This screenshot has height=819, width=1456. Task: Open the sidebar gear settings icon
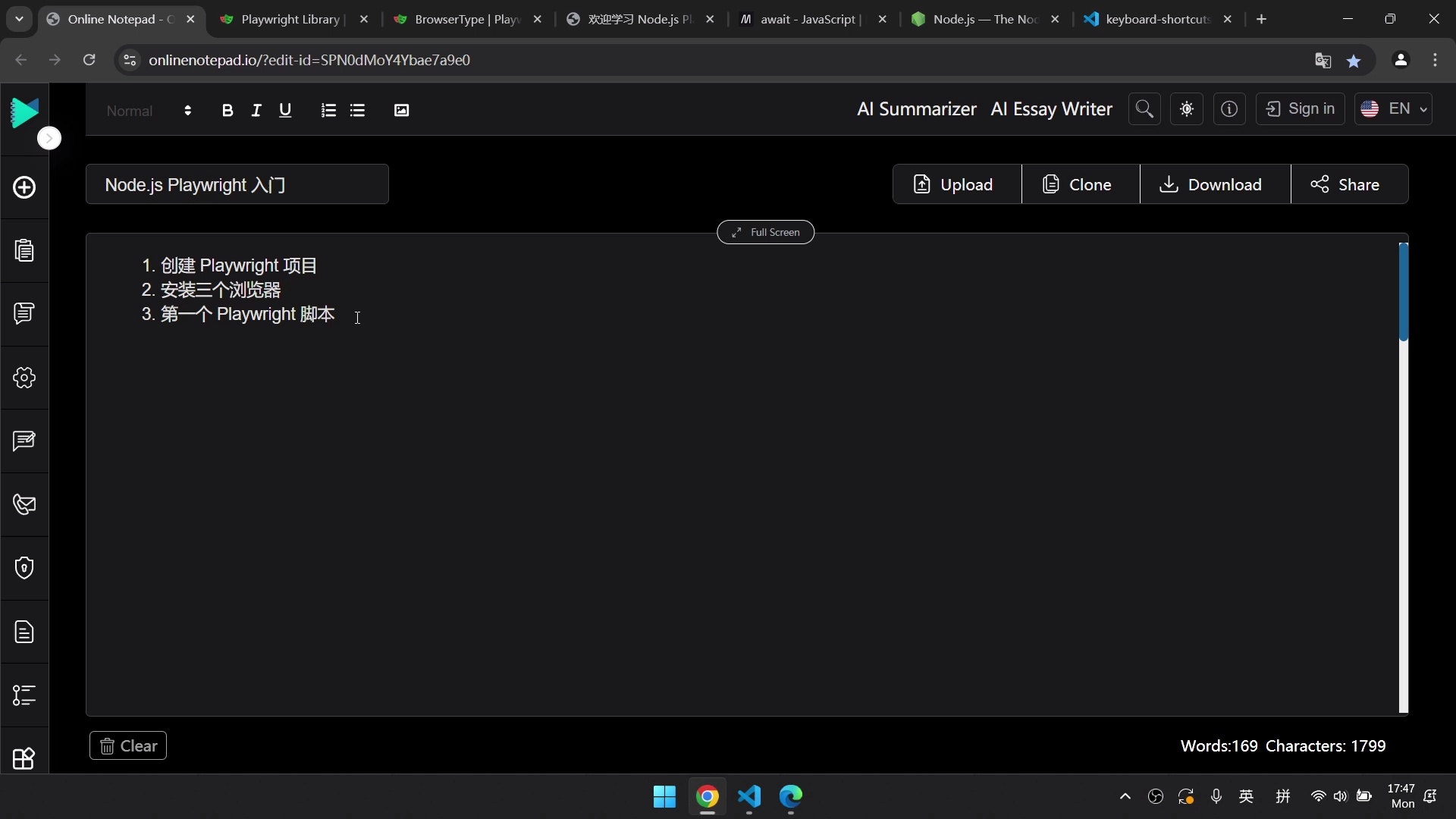[24, 377]
